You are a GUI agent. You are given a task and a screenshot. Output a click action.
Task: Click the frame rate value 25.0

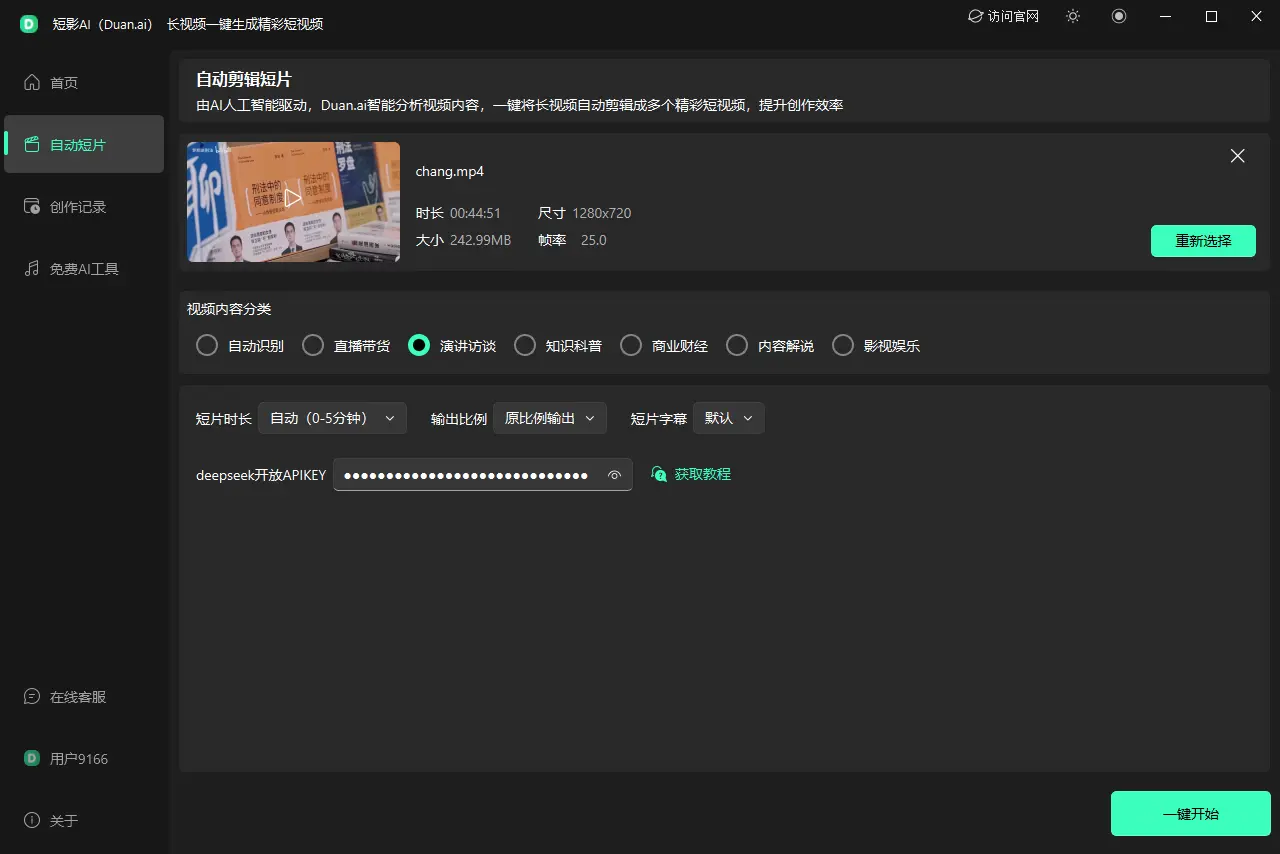click(x=594, y=240)
